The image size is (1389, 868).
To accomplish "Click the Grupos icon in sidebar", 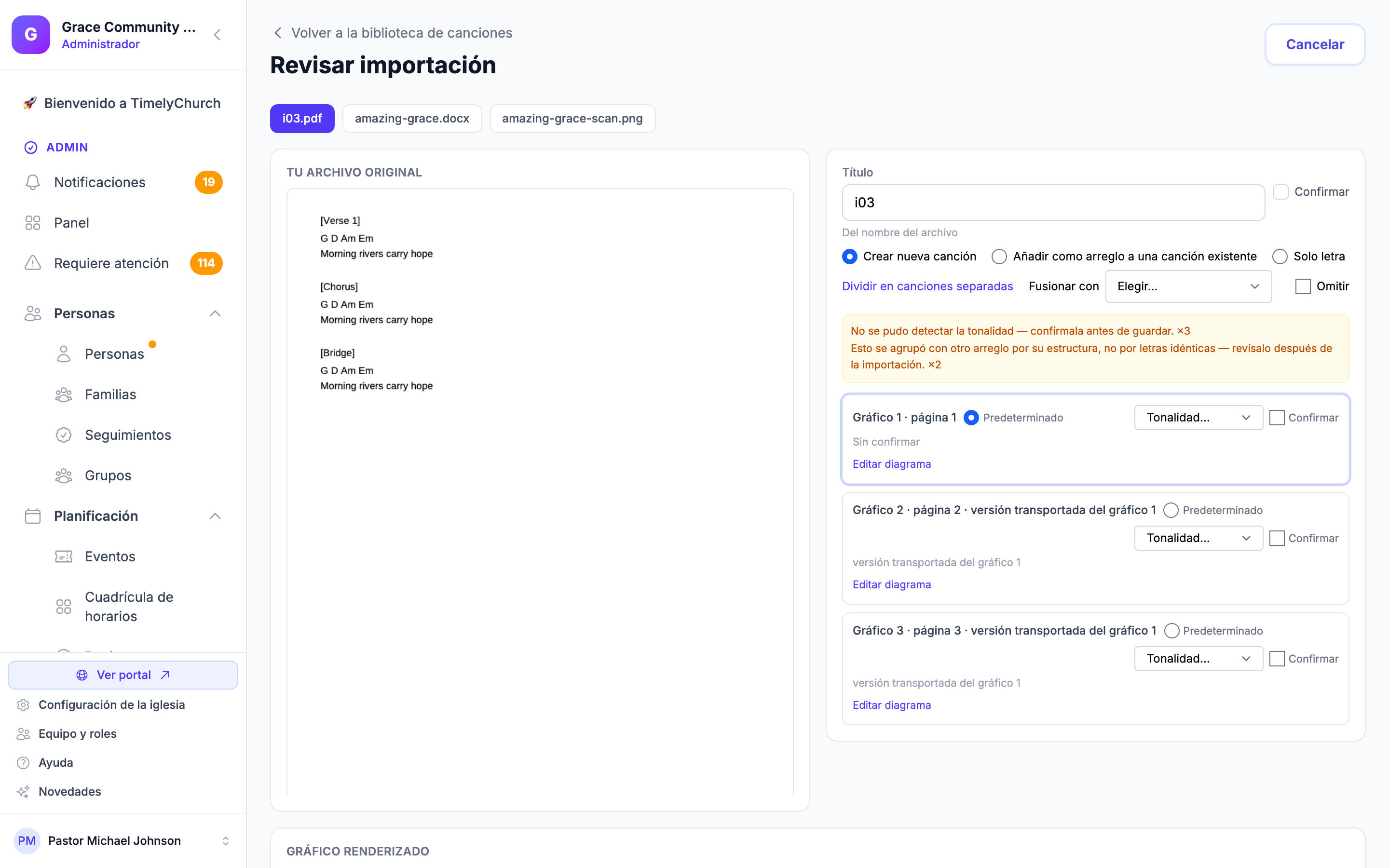I will pos(64,475).
